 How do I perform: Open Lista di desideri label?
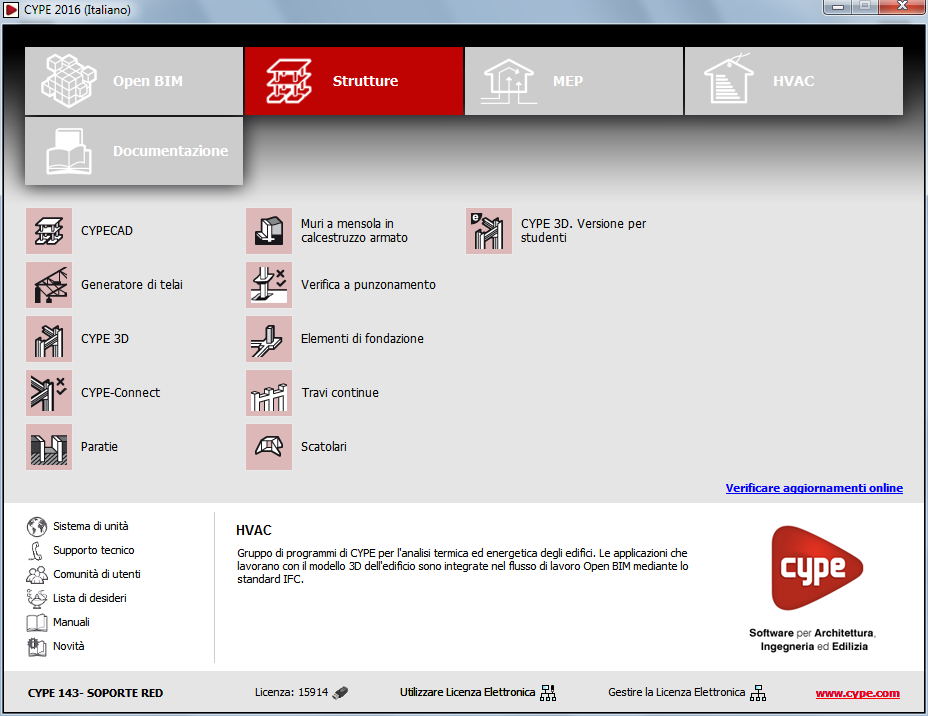(89, 598)
